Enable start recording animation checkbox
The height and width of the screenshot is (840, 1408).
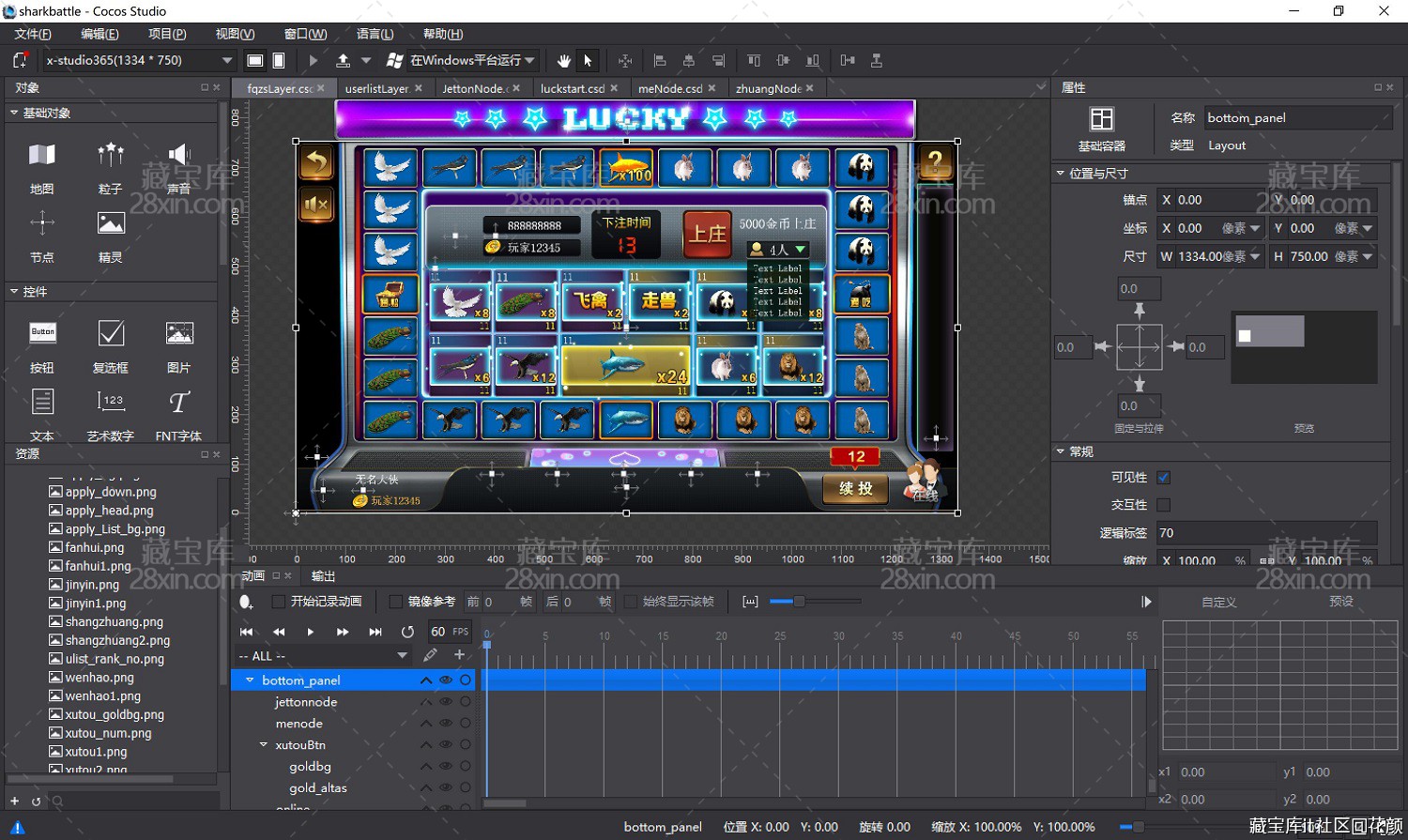[x=278, y=602]
